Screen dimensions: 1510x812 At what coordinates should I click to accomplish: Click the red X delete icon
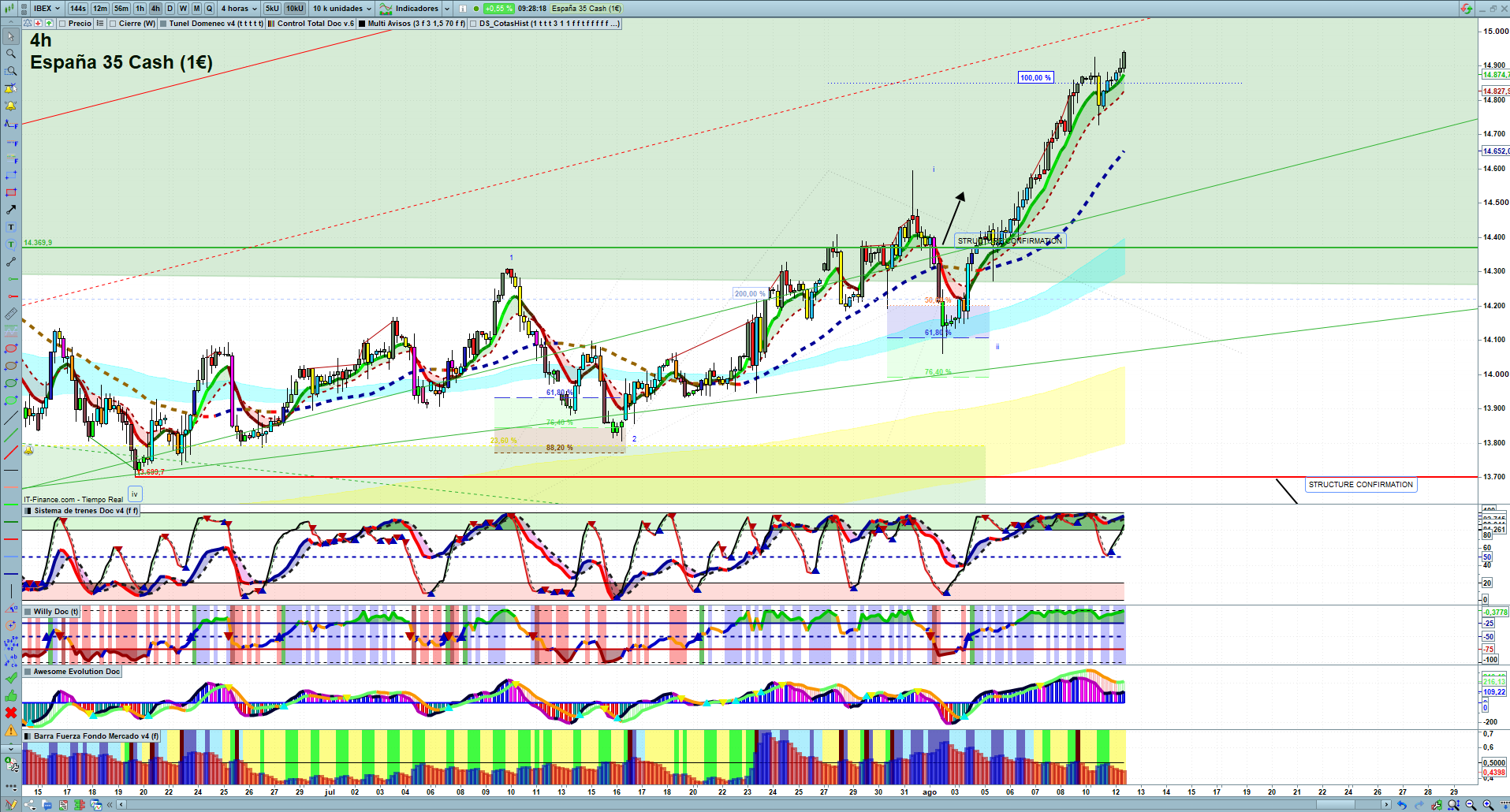(11, 713)
